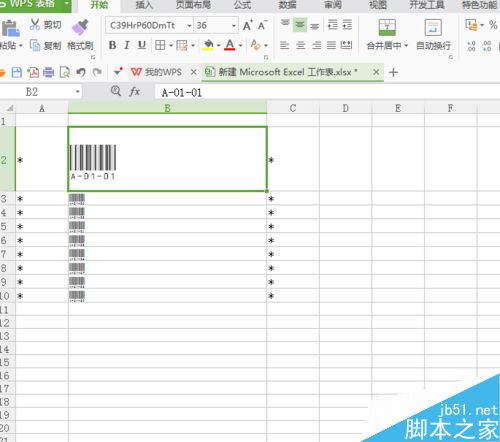Open WPS 表格 application menu arrow
The image size is (500, 442).
(67, 3)
